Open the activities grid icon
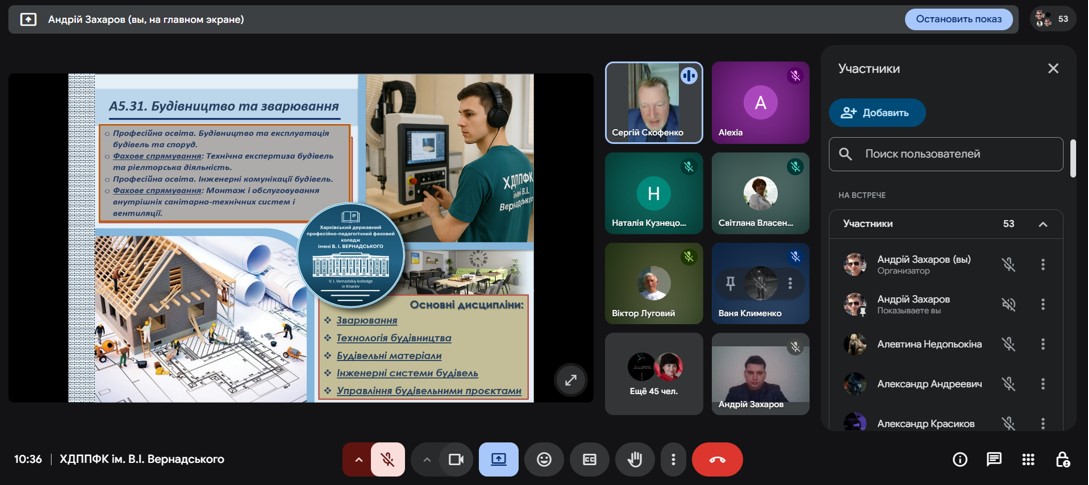The image size is (1089, 485). pos(1028,459)
